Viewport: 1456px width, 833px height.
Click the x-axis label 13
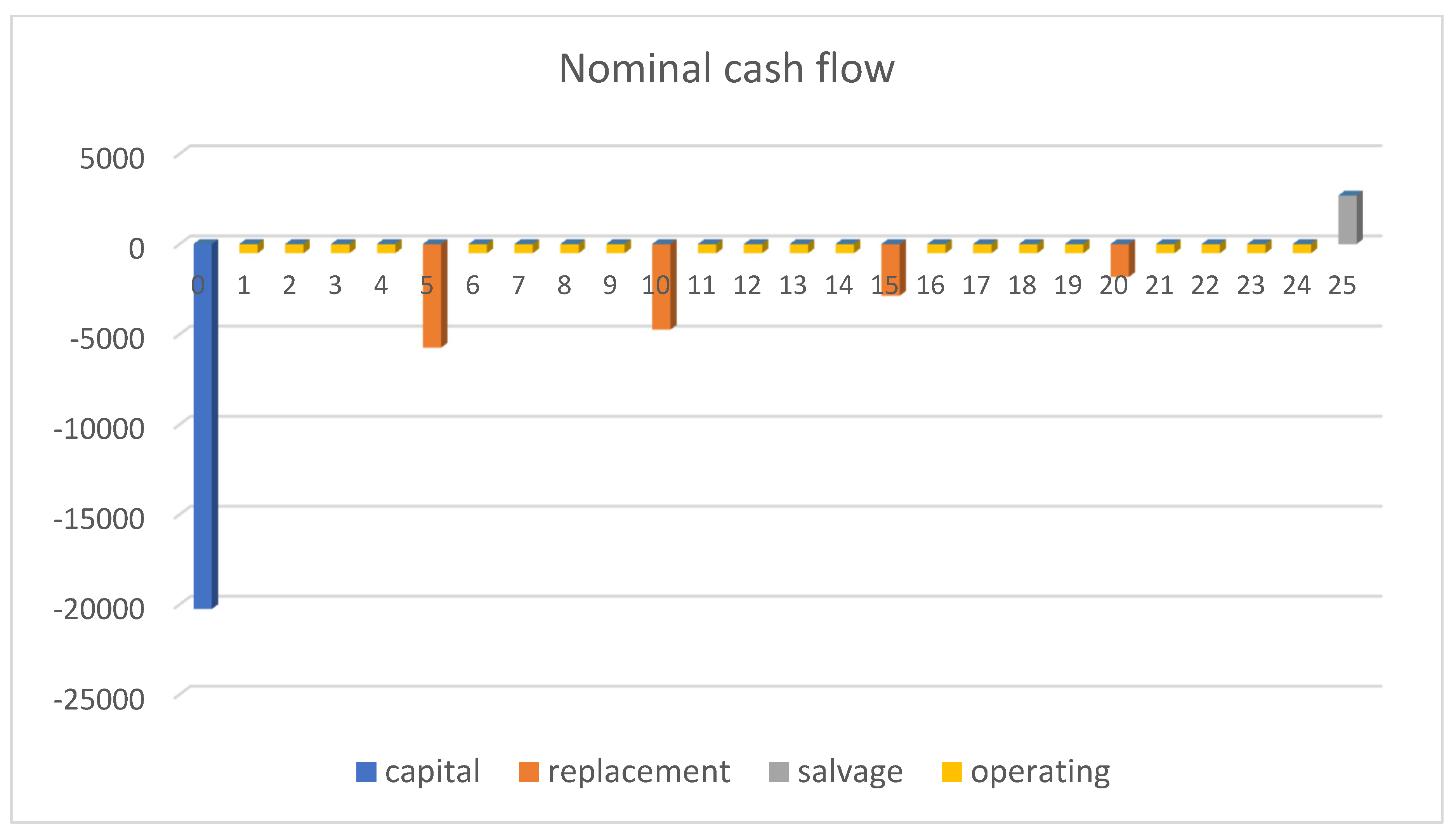coord(793,285)
